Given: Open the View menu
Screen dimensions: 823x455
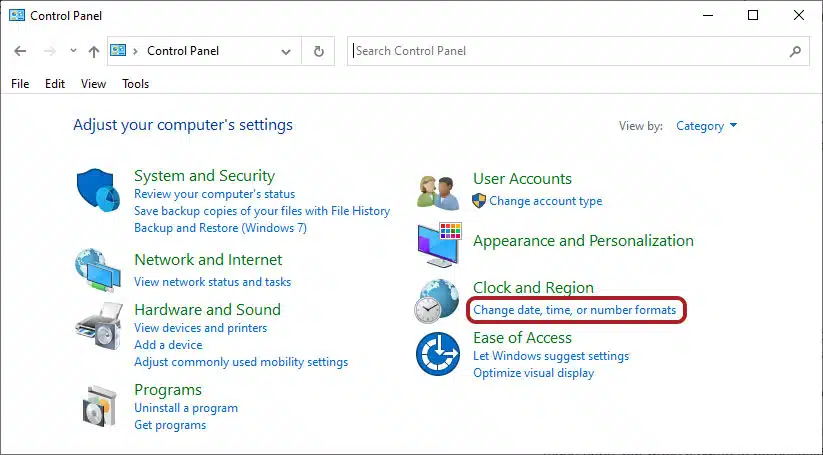Looking at the screenshot, I should click(x=93, y=84).
